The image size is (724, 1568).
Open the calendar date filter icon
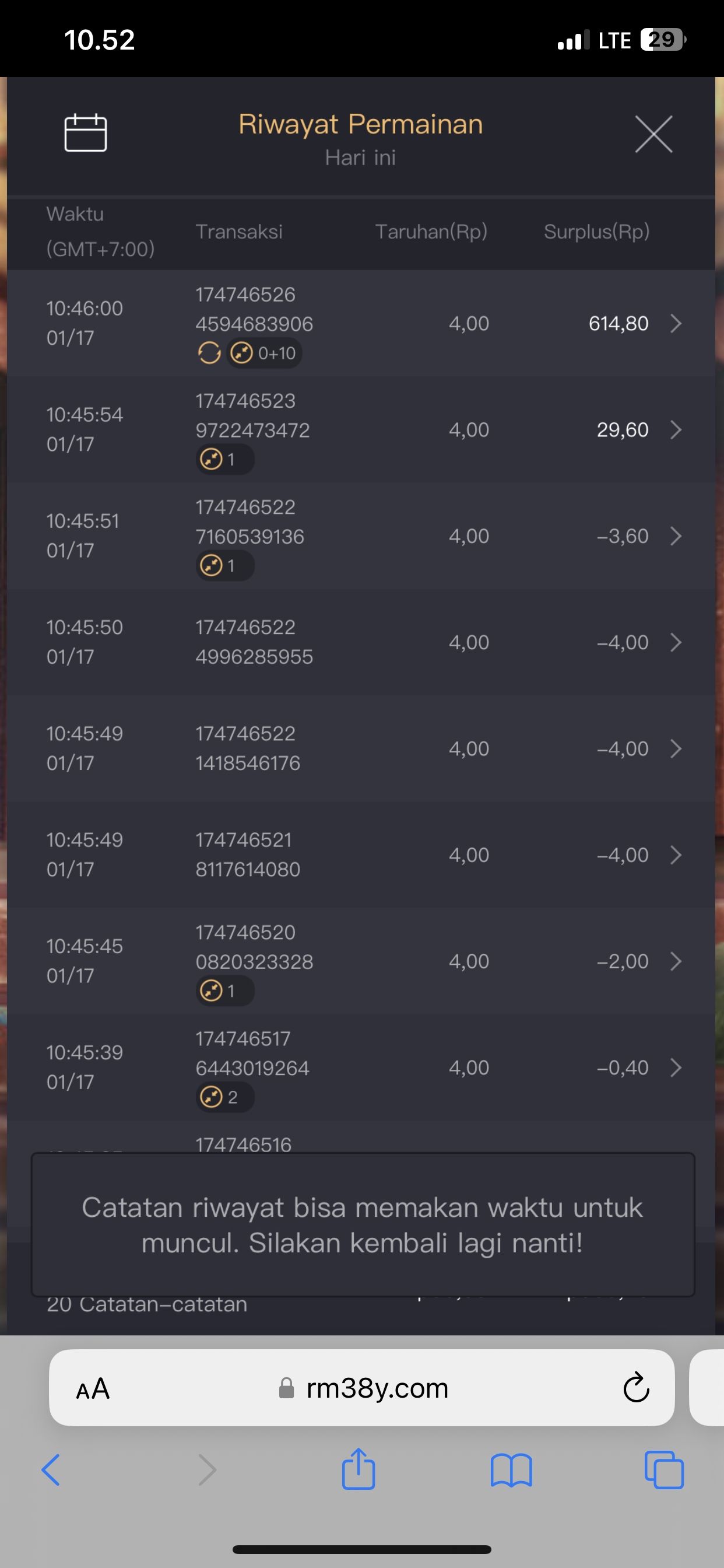(x=85, y=132)
